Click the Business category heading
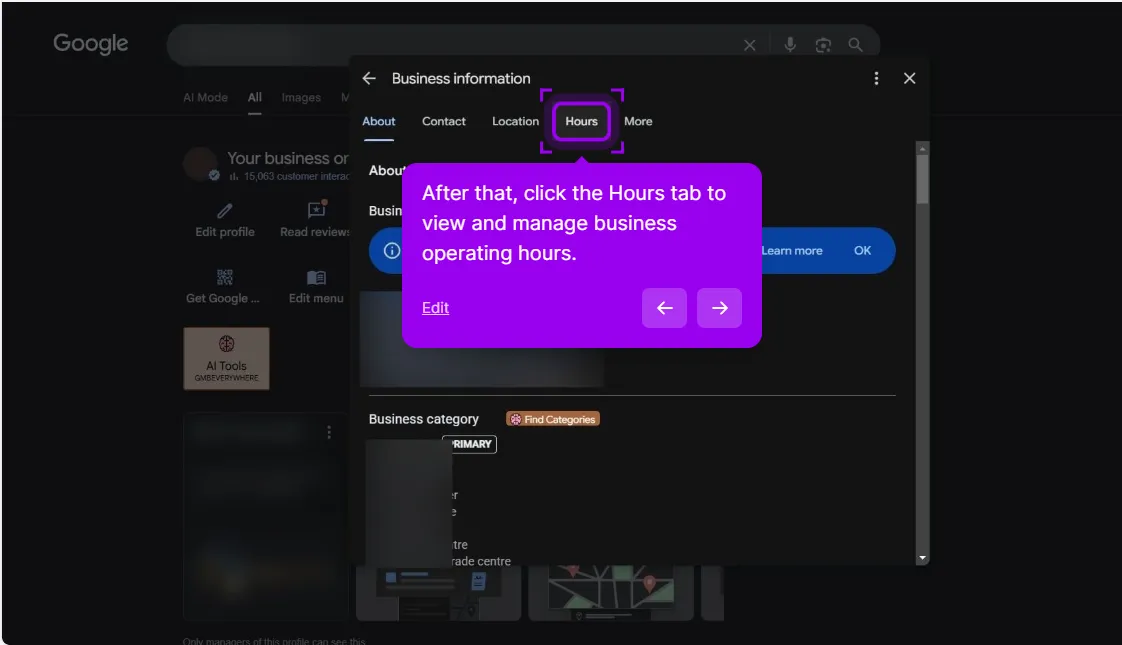Viewport: 1122px width, 645px height. point(424,420)
